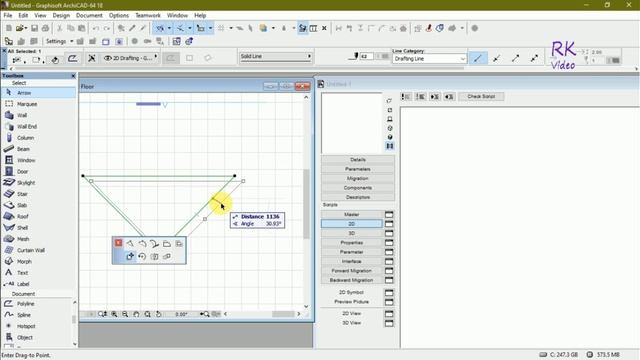Open the File menu
The image size is (640, 360).
tap(8, 15)
